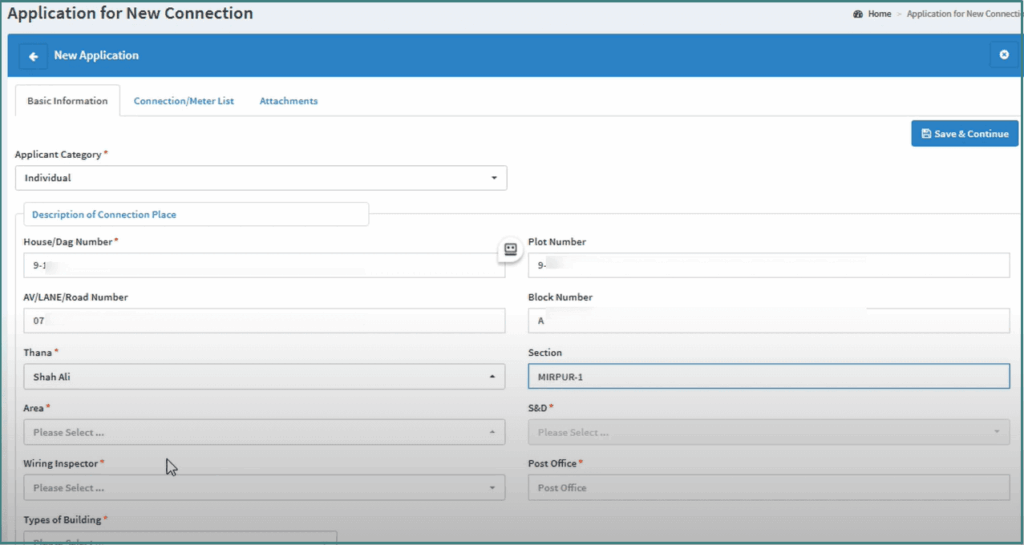
Task: Open the Attachments tab
Action: point(288,101)
